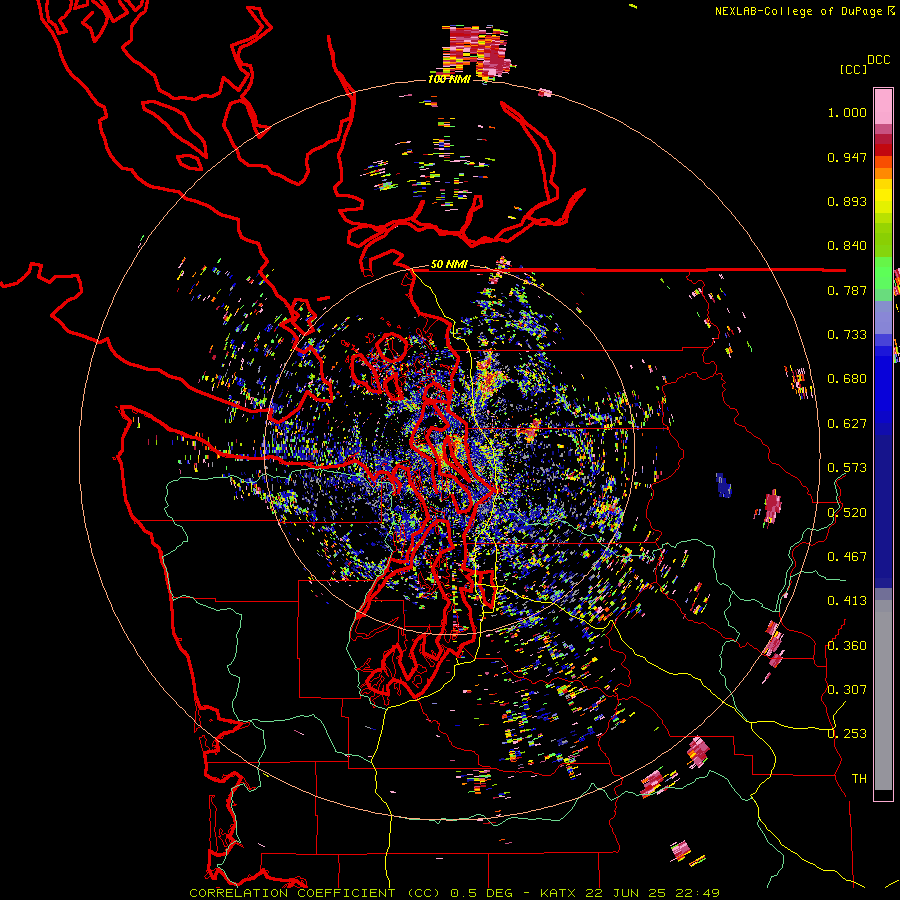Select the 0.307 scale value
The image size is (900, 900).
click(x=847, y=690)
